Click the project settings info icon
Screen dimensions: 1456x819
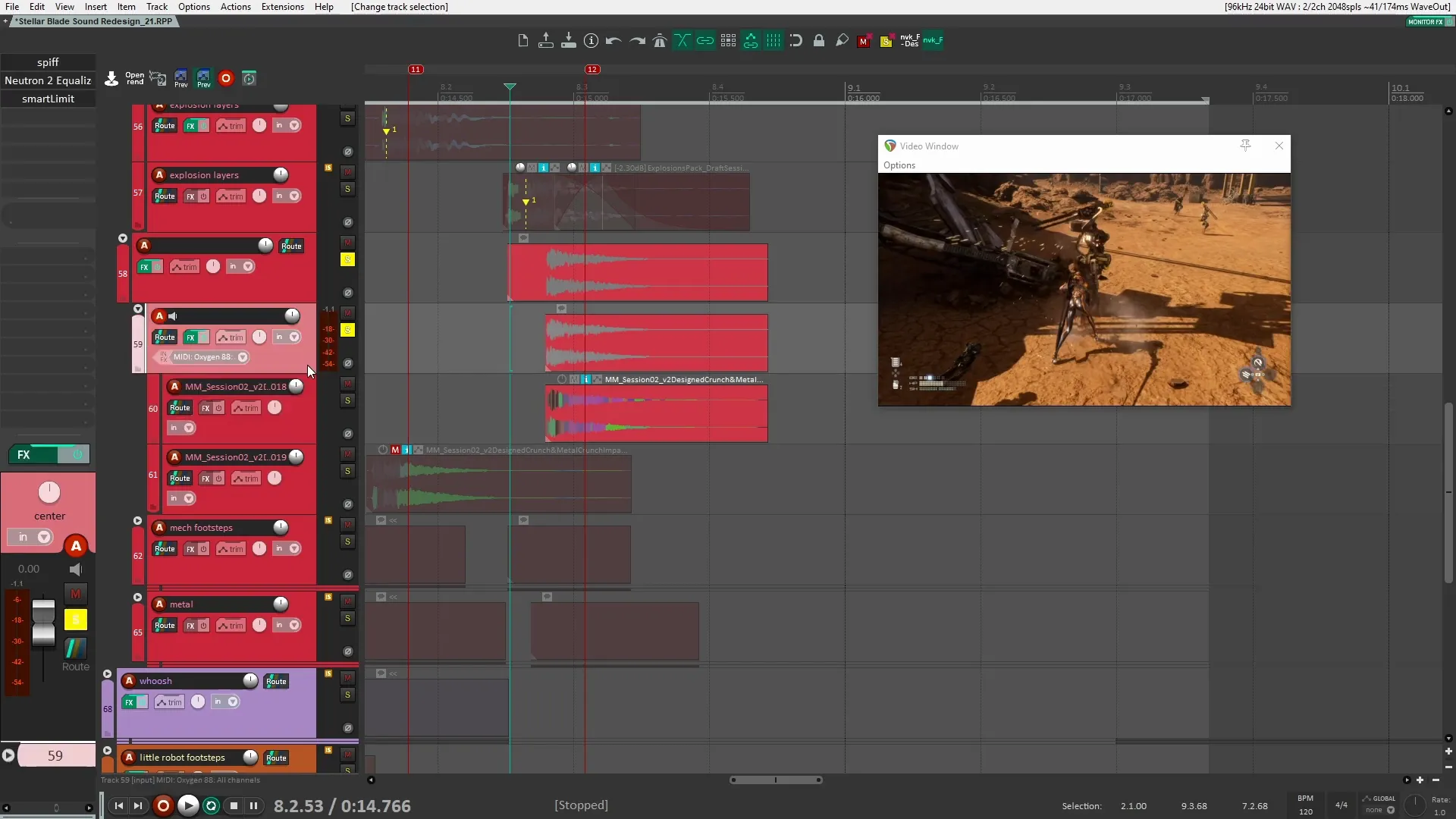pos(591,41)
